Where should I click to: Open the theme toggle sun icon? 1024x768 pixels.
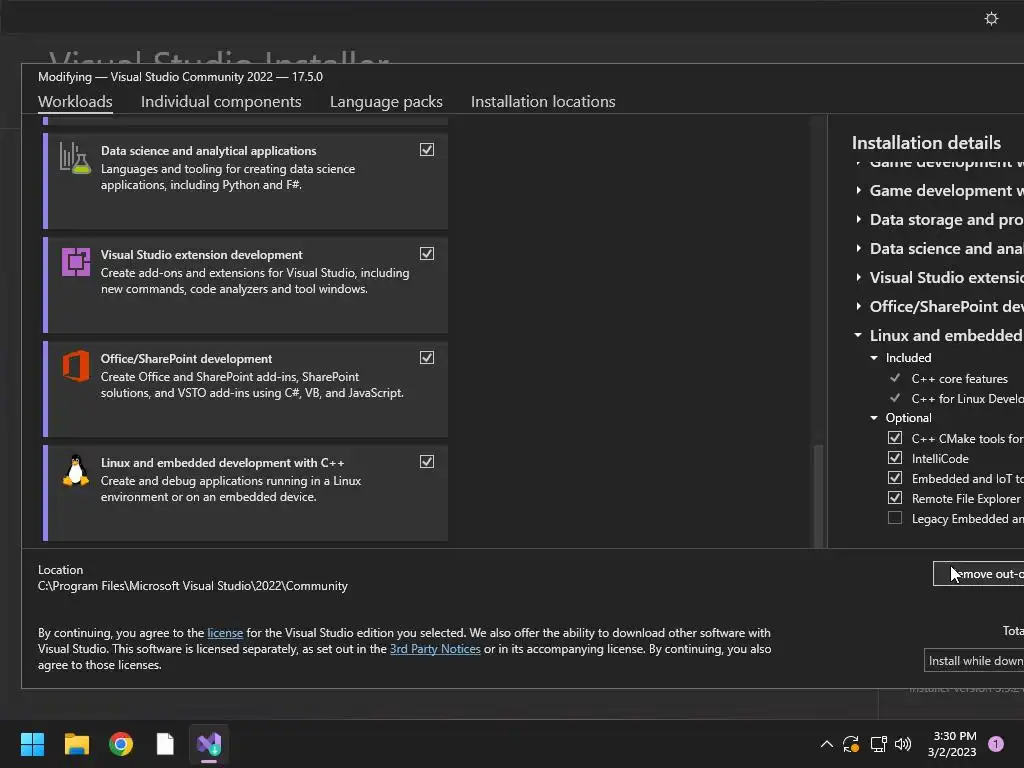click(991, 18)
